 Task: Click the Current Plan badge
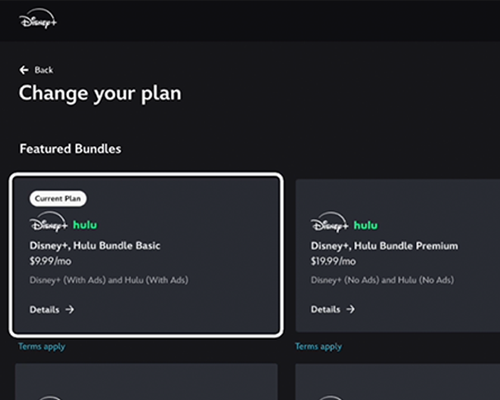pos(58,199)
